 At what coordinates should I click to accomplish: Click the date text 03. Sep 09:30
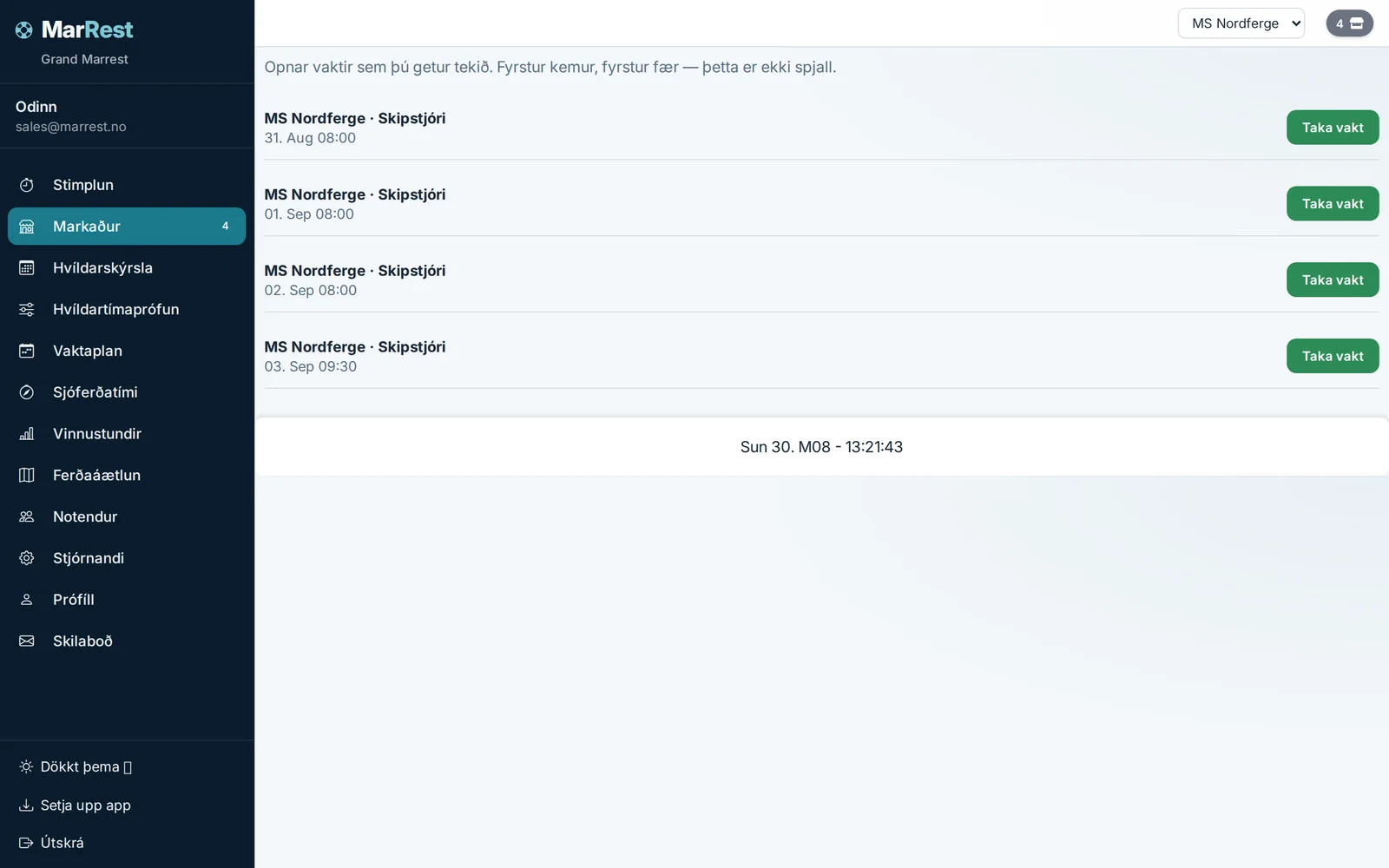click(x=311, y=366)
